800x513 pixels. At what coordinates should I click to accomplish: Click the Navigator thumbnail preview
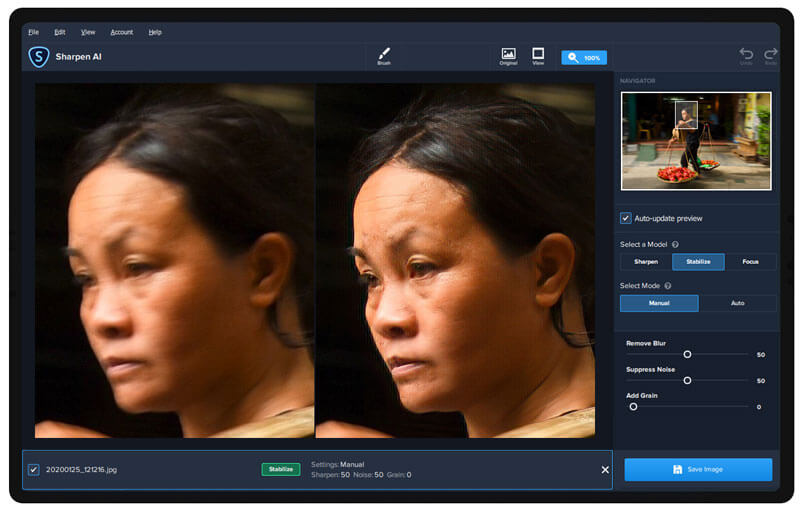tap(696, 141)
